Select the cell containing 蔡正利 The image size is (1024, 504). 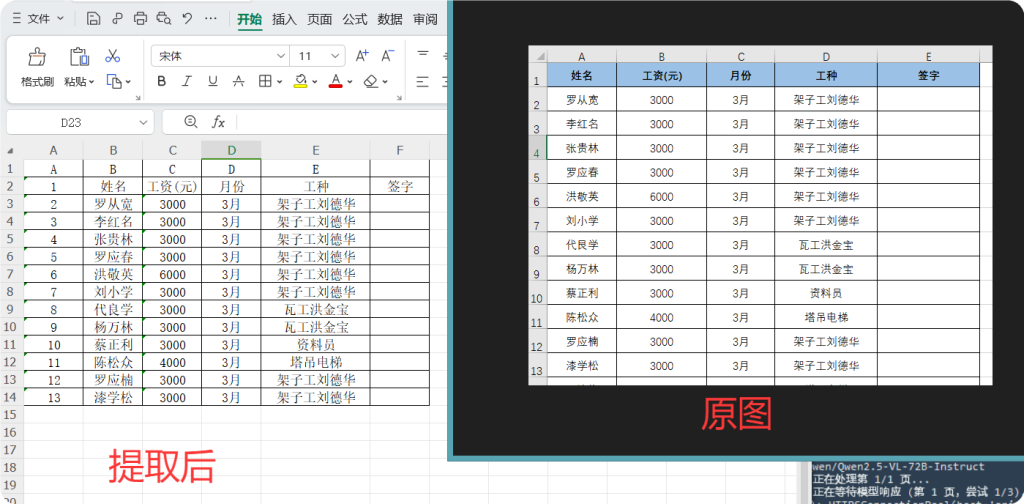click(x=113, y=345)
